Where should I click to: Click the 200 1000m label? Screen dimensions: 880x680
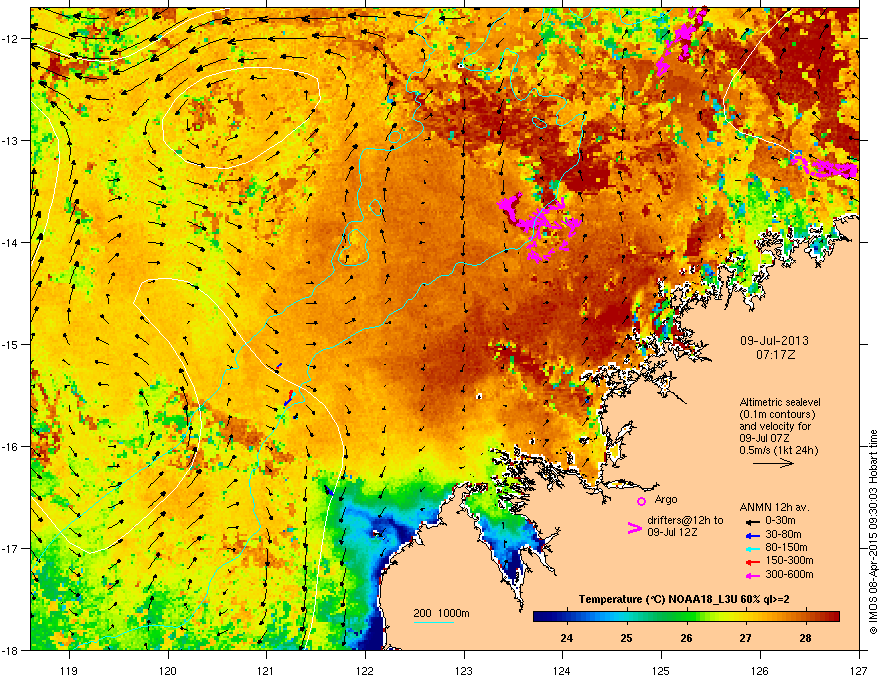coord(442,613)
